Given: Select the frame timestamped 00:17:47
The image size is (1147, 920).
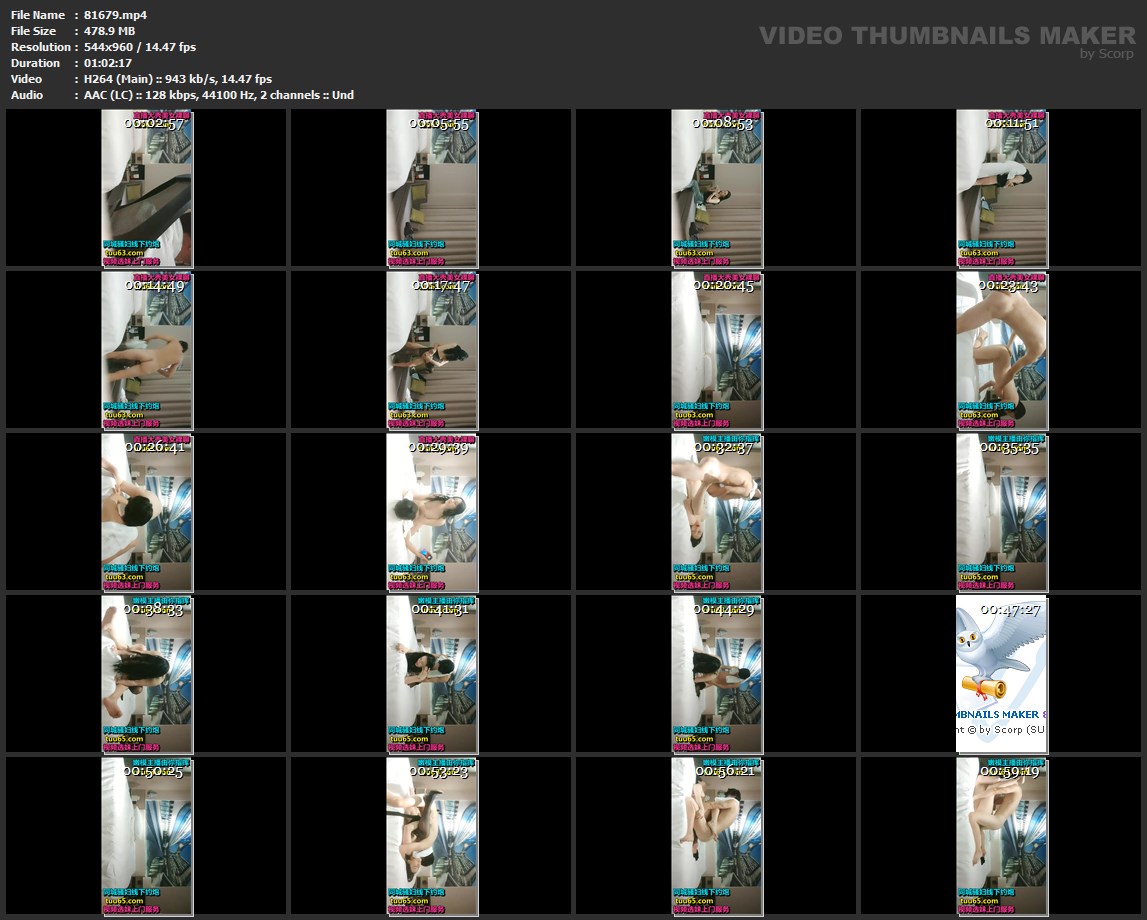Looking at the screenshot, I should click(431, 350).
